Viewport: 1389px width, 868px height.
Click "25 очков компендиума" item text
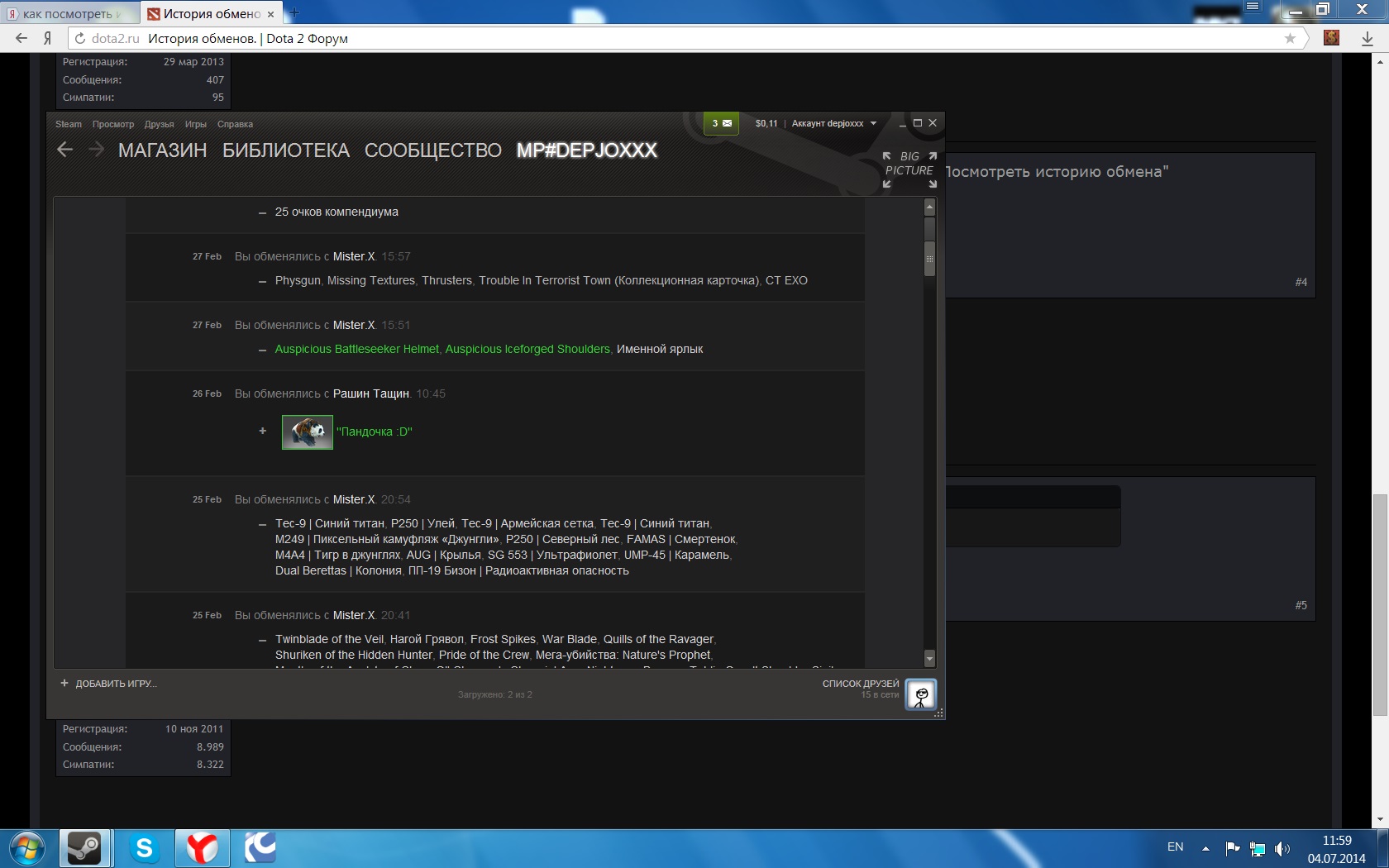tap(337, 212)
